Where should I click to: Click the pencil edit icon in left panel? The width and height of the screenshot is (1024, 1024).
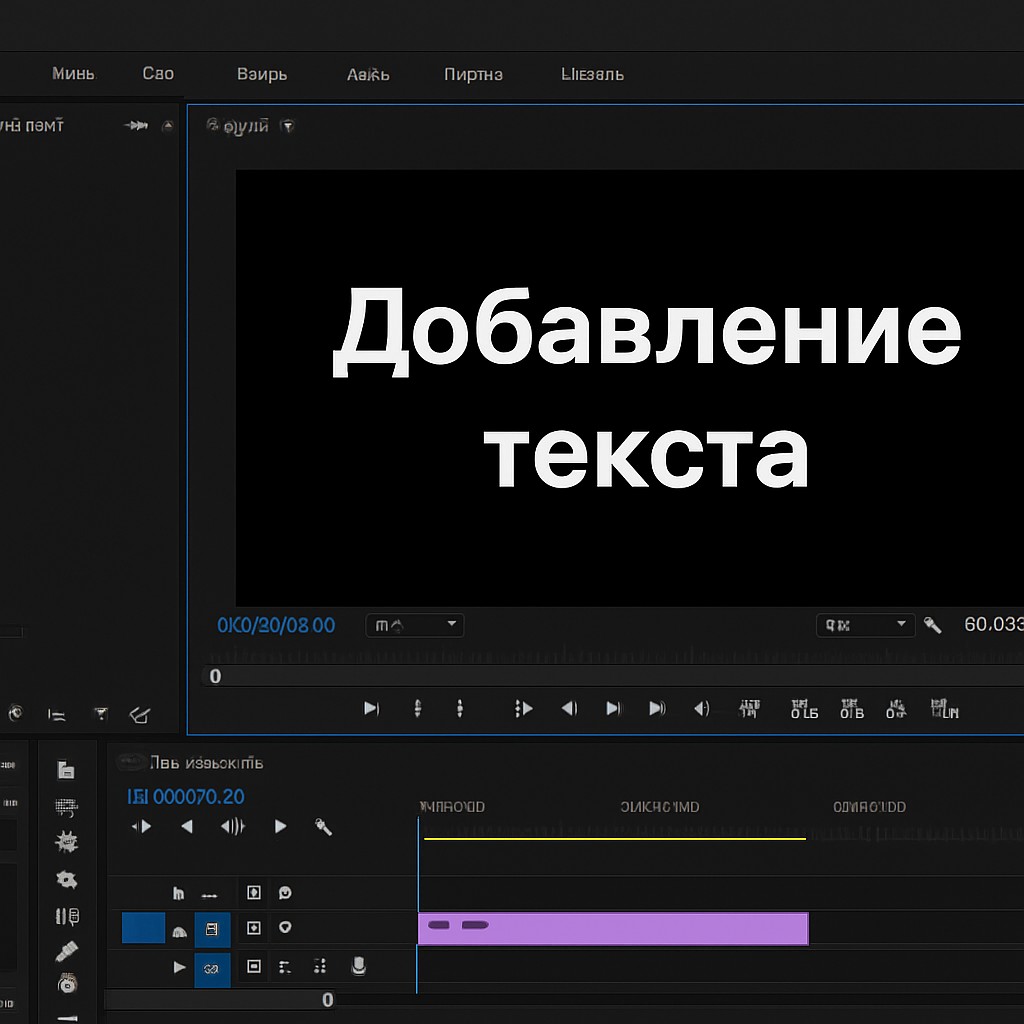[140, 714]
